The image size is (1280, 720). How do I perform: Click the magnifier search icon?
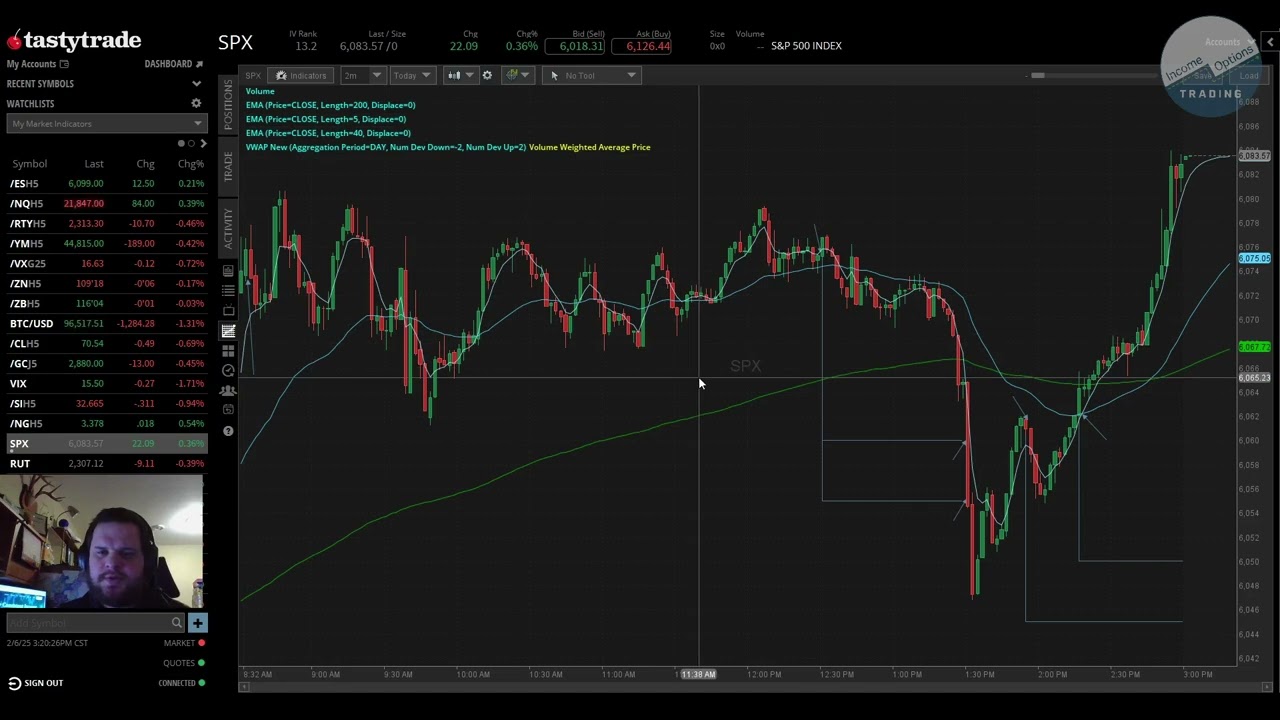click(x=177, y=623)
